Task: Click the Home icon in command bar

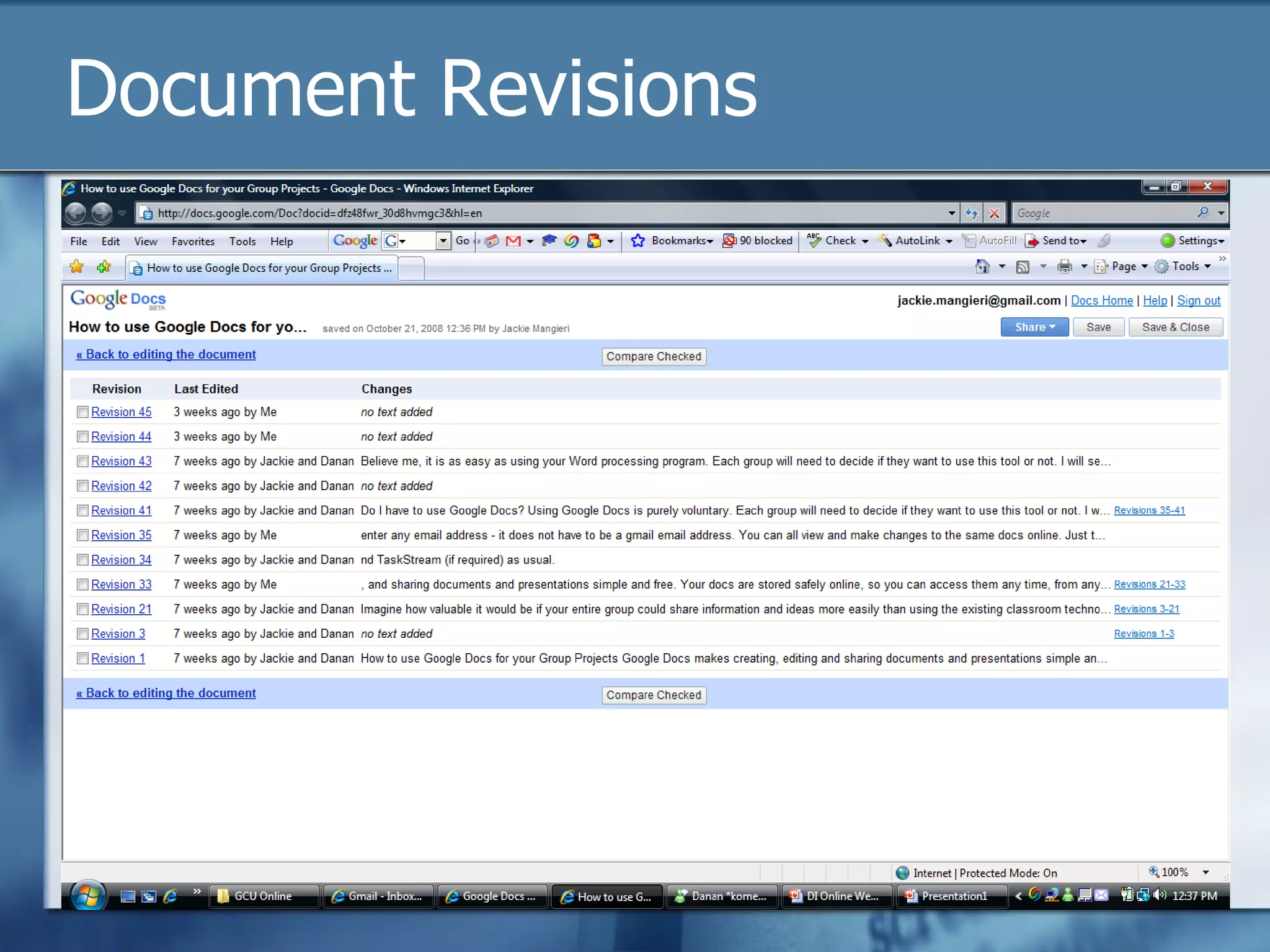Action: coord(982,267)
